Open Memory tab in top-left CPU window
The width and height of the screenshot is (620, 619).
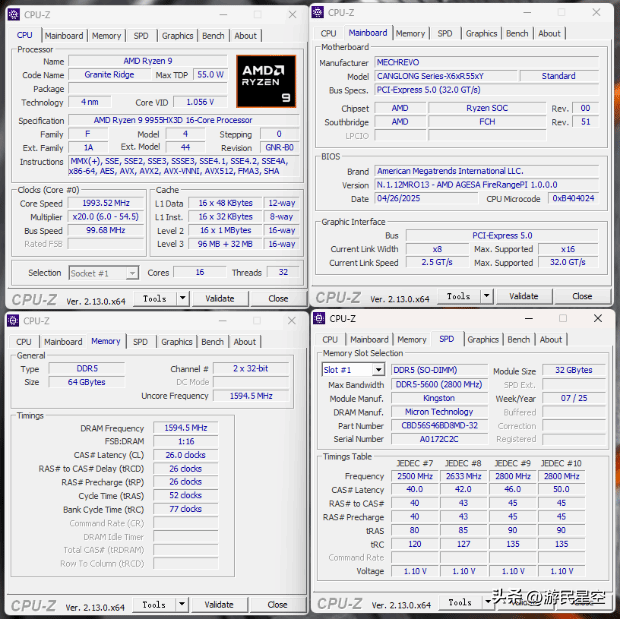106,36
